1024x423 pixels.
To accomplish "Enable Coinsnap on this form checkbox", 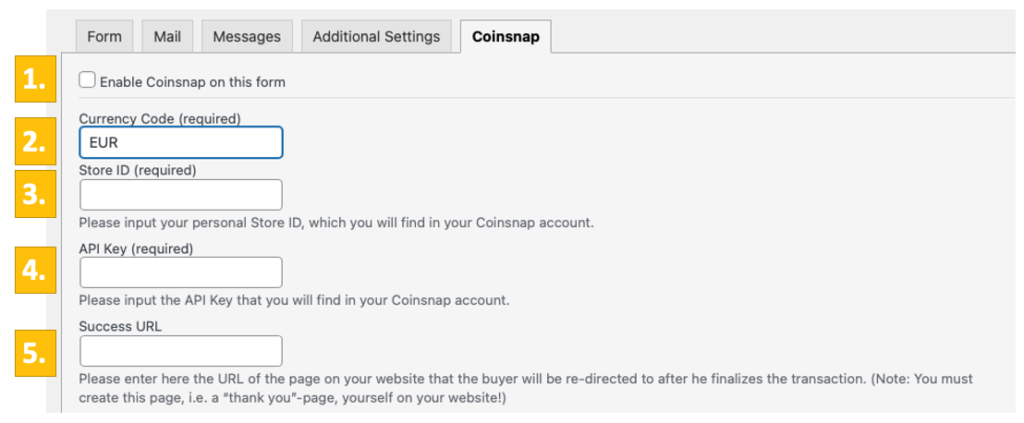I will tap(88, 80).
